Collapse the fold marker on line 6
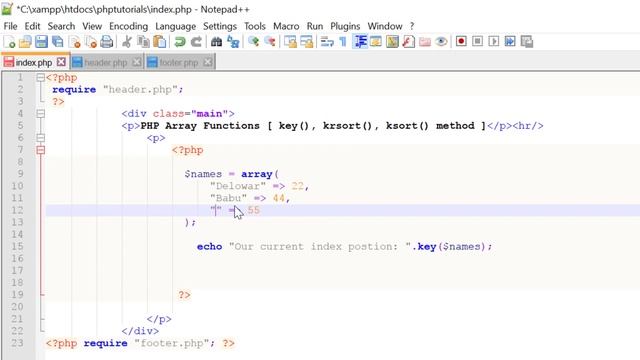The width and height of the screenshot is (640, 360). point(40,138)
